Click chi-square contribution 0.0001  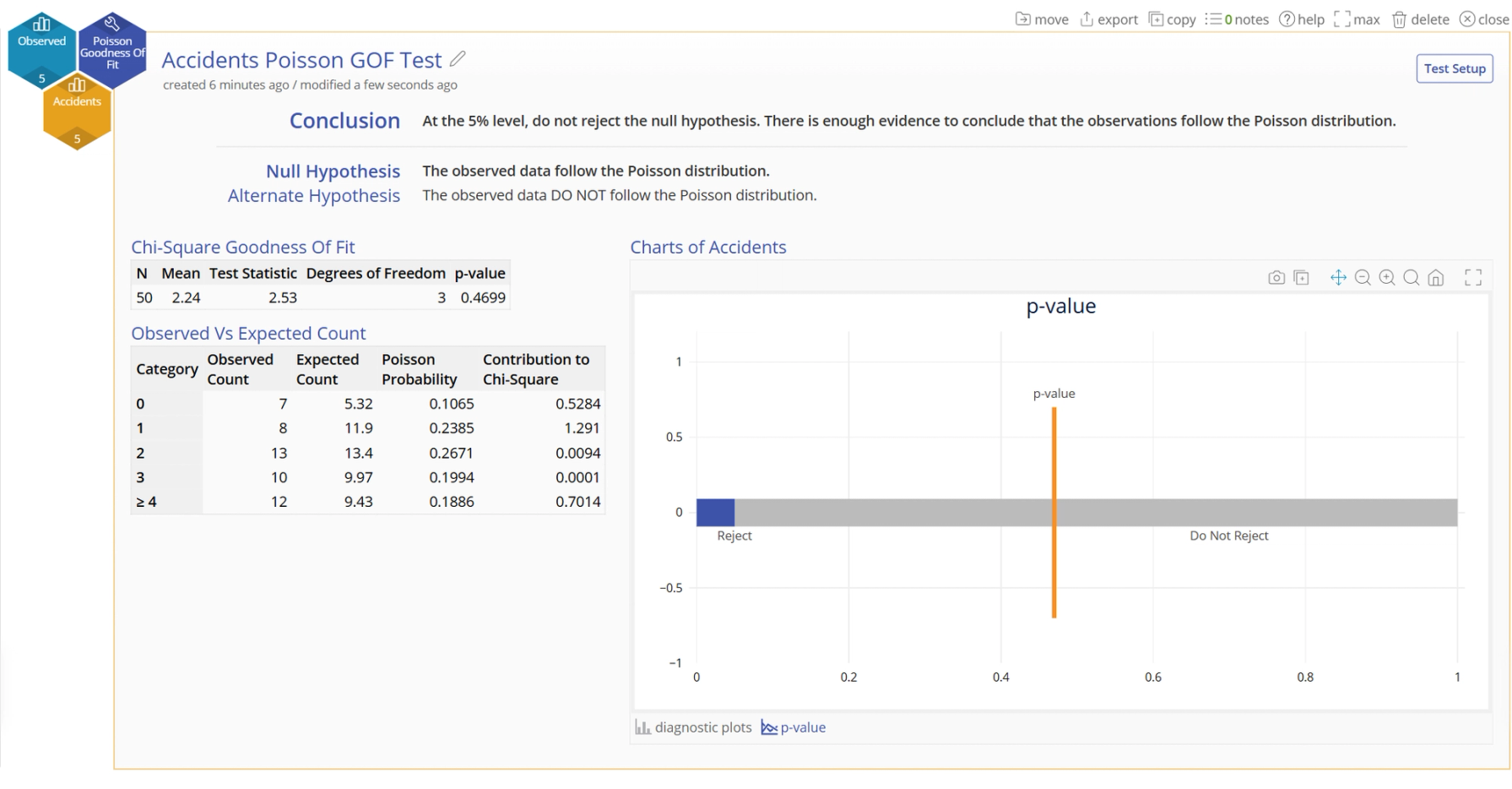pyautogui.click(x=578, y=477)
